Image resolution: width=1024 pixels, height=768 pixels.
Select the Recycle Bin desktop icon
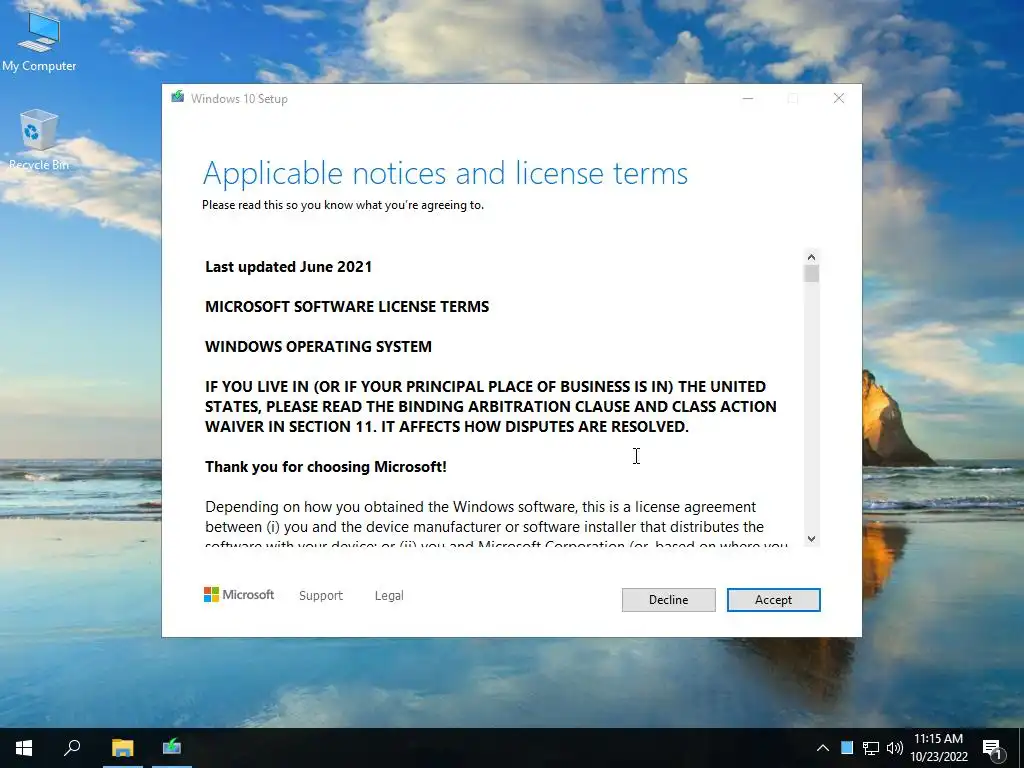pos(39,140)
